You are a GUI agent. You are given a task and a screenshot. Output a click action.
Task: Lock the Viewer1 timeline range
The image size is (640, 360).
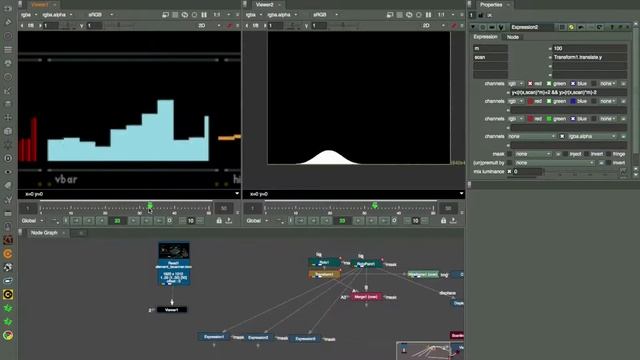(219, 221)
